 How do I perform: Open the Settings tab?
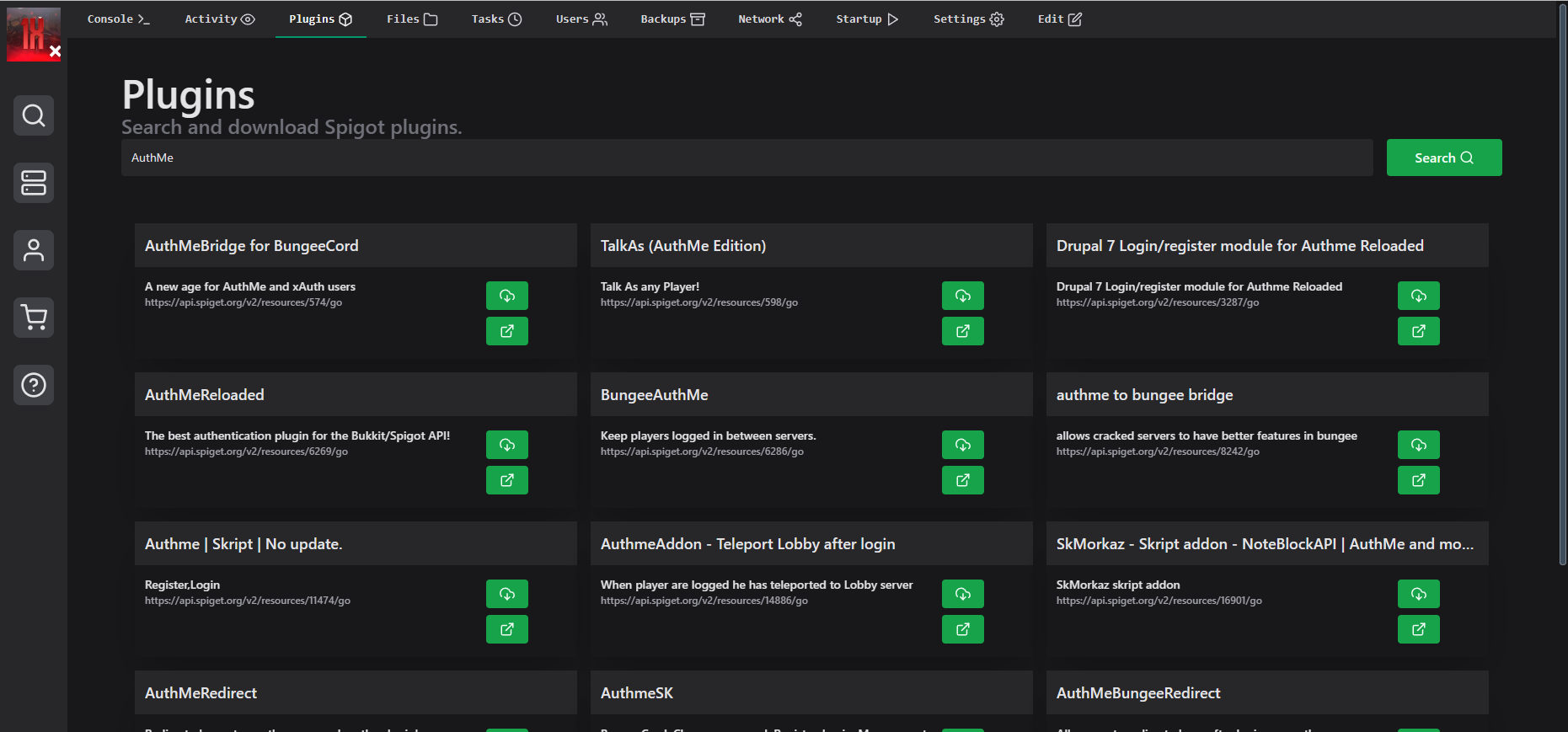pos(968,19)
